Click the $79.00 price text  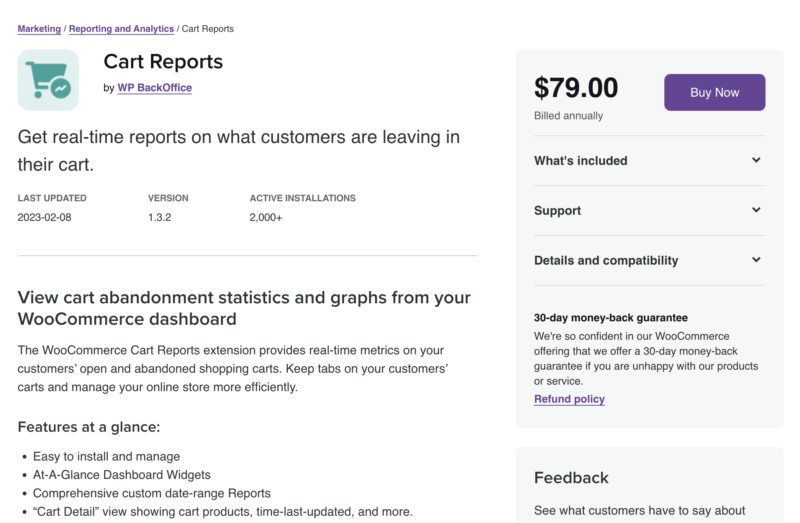point(576,88)
